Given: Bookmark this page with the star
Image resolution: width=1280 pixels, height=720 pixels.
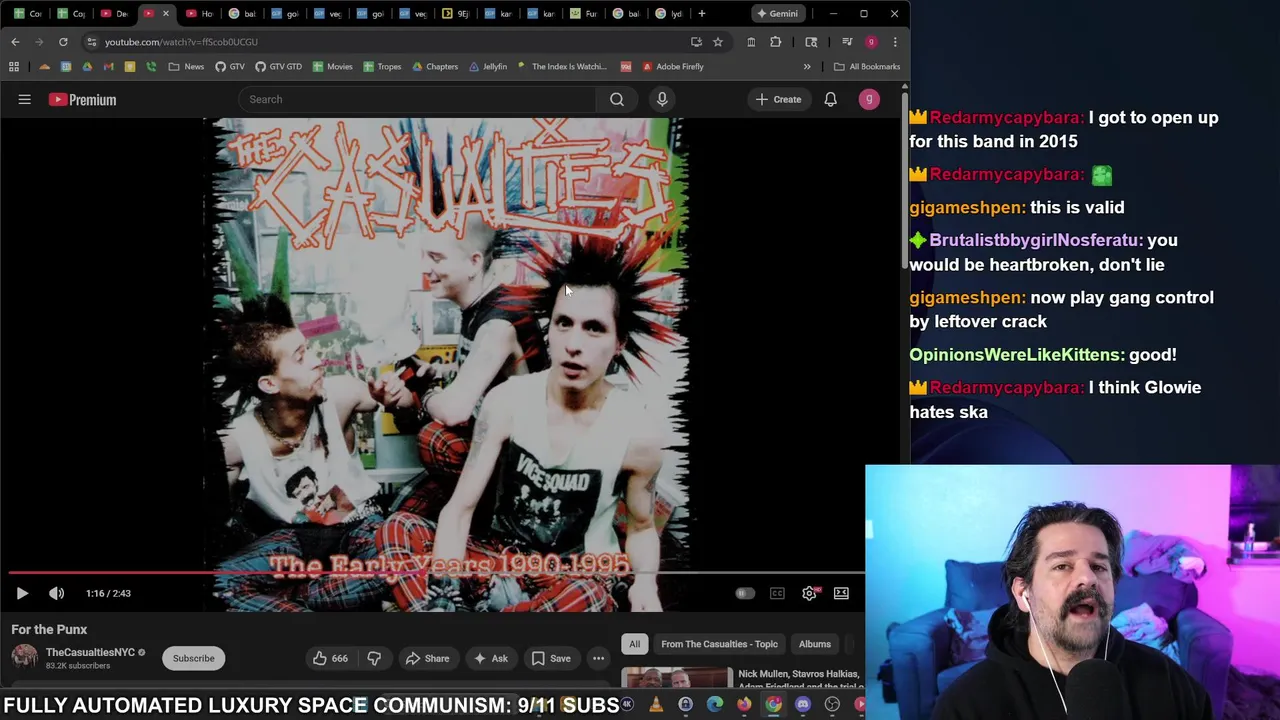Looking at the screenshot, I should (717, 42).
